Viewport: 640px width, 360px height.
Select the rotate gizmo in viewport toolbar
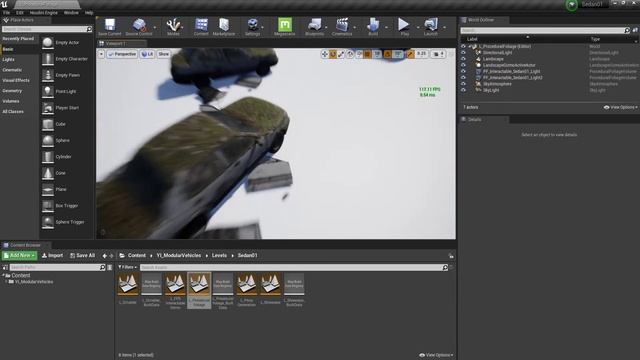coord(333,54)
